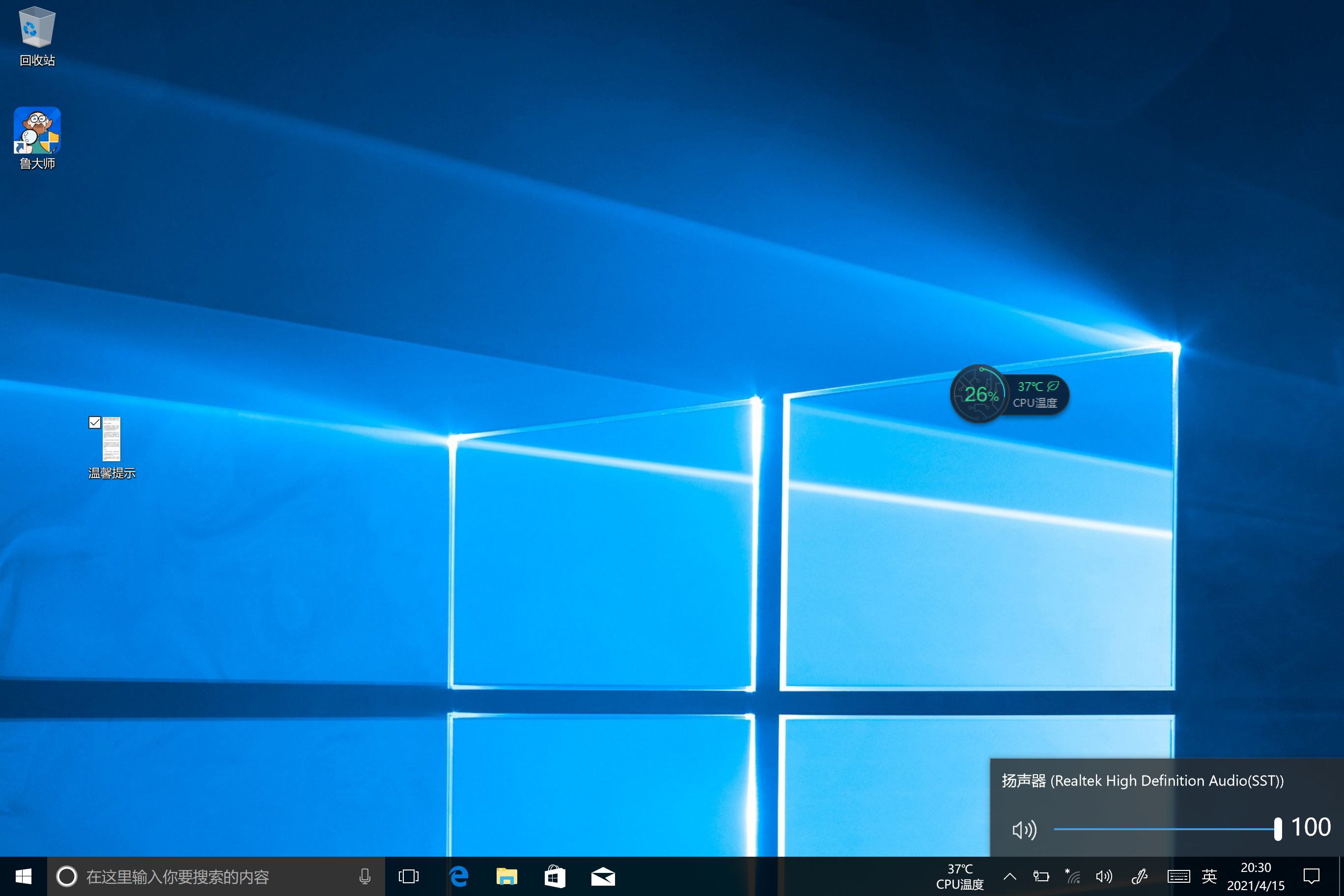1344x896 pixels.
Task: Click the clock showing 20:30 2021/4/15
Action: tap(1256, 876)
